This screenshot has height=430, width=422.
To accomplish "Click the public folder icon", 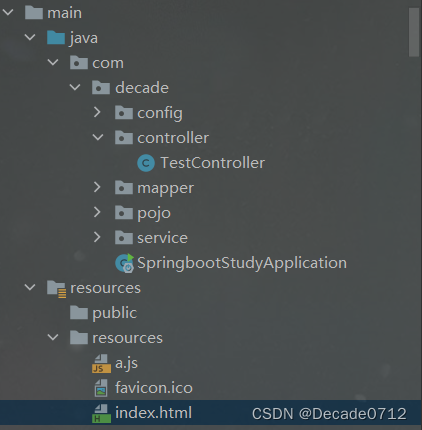I will pyautogui.click(x=79, y=313).
